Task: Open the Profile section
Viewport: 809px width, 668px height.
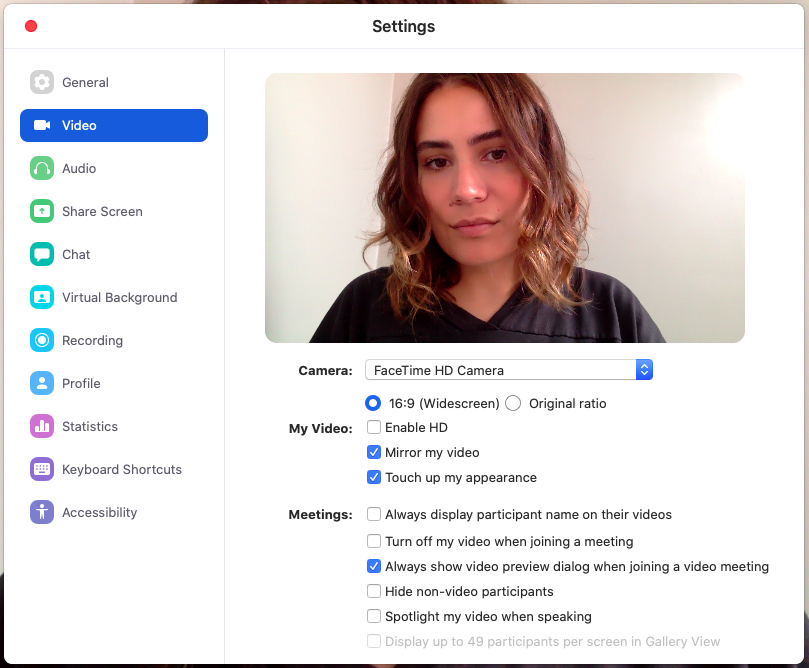Action: point(114,383)
